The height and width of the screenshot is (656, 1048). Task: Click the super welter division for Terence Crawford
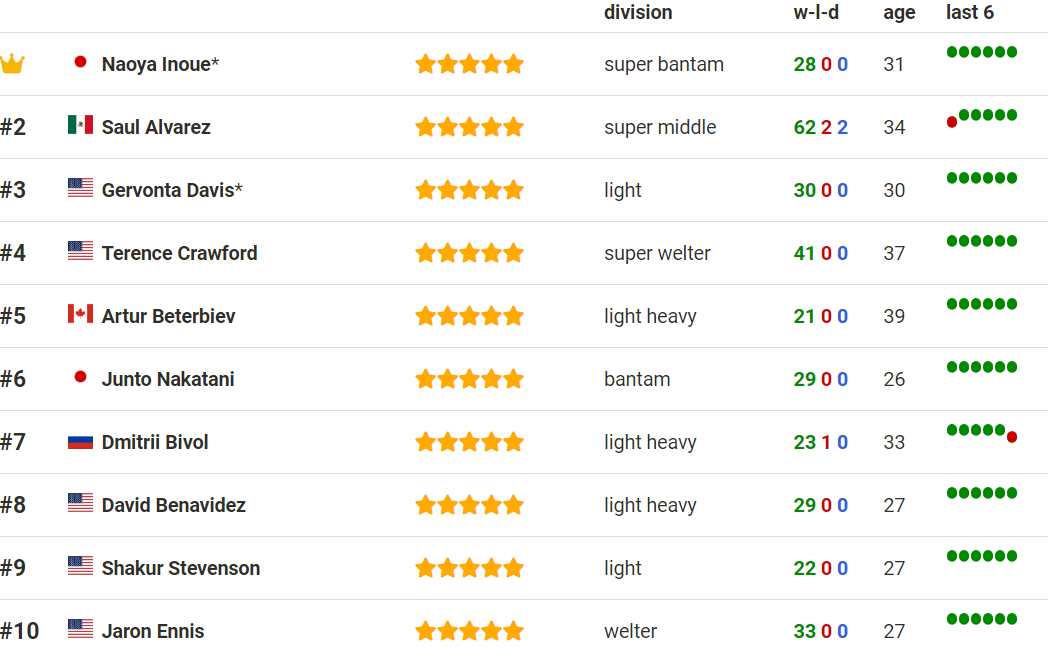pyautogui.click(x=657, y=253)
